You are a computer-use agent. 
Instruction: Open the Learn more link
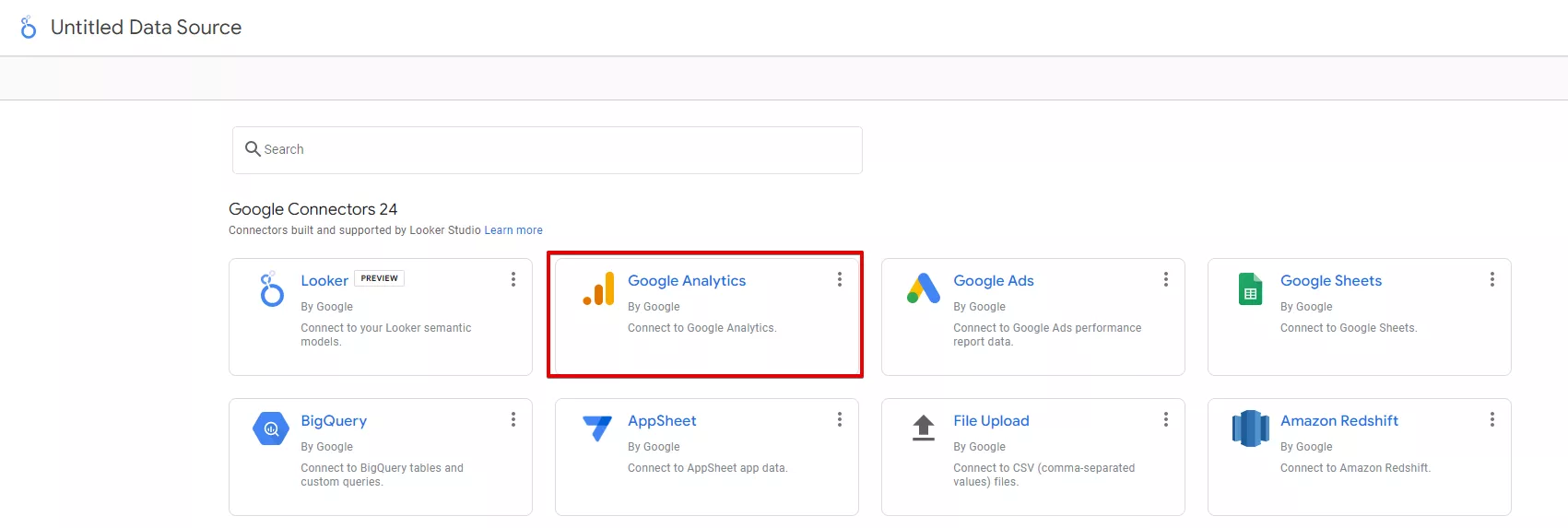click(513, 230)
